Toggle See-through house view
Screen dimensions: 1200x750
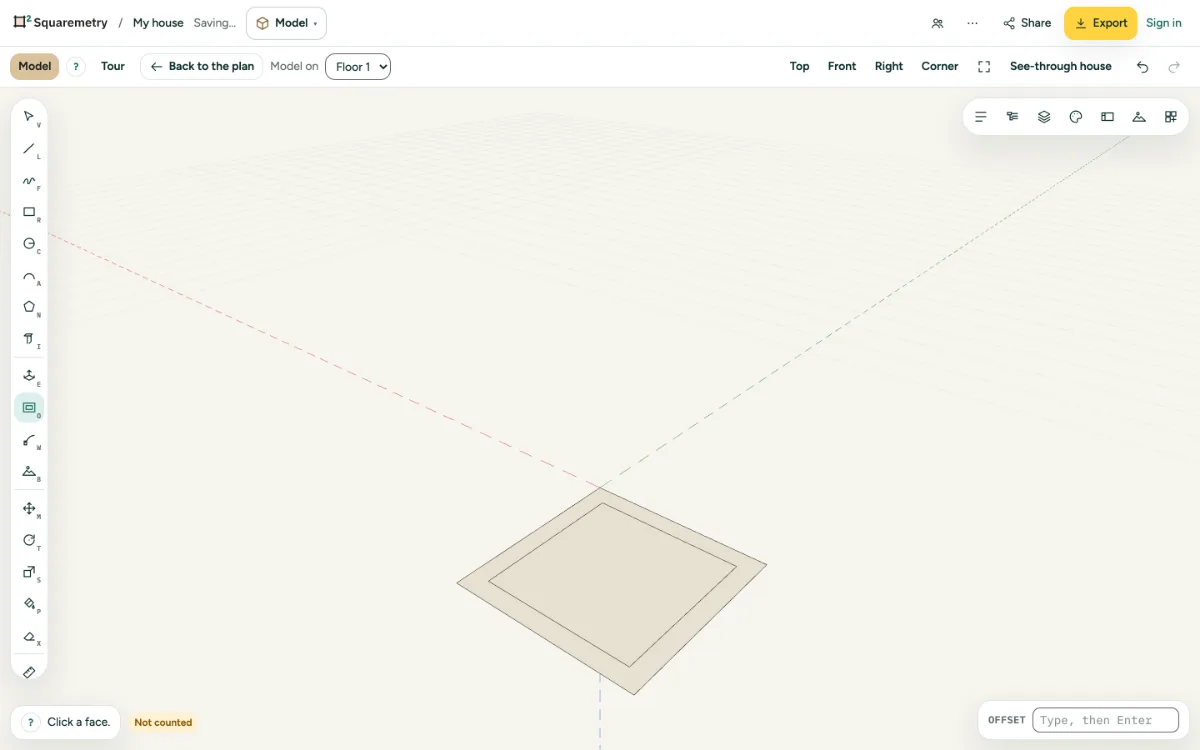click(1061, 67)
